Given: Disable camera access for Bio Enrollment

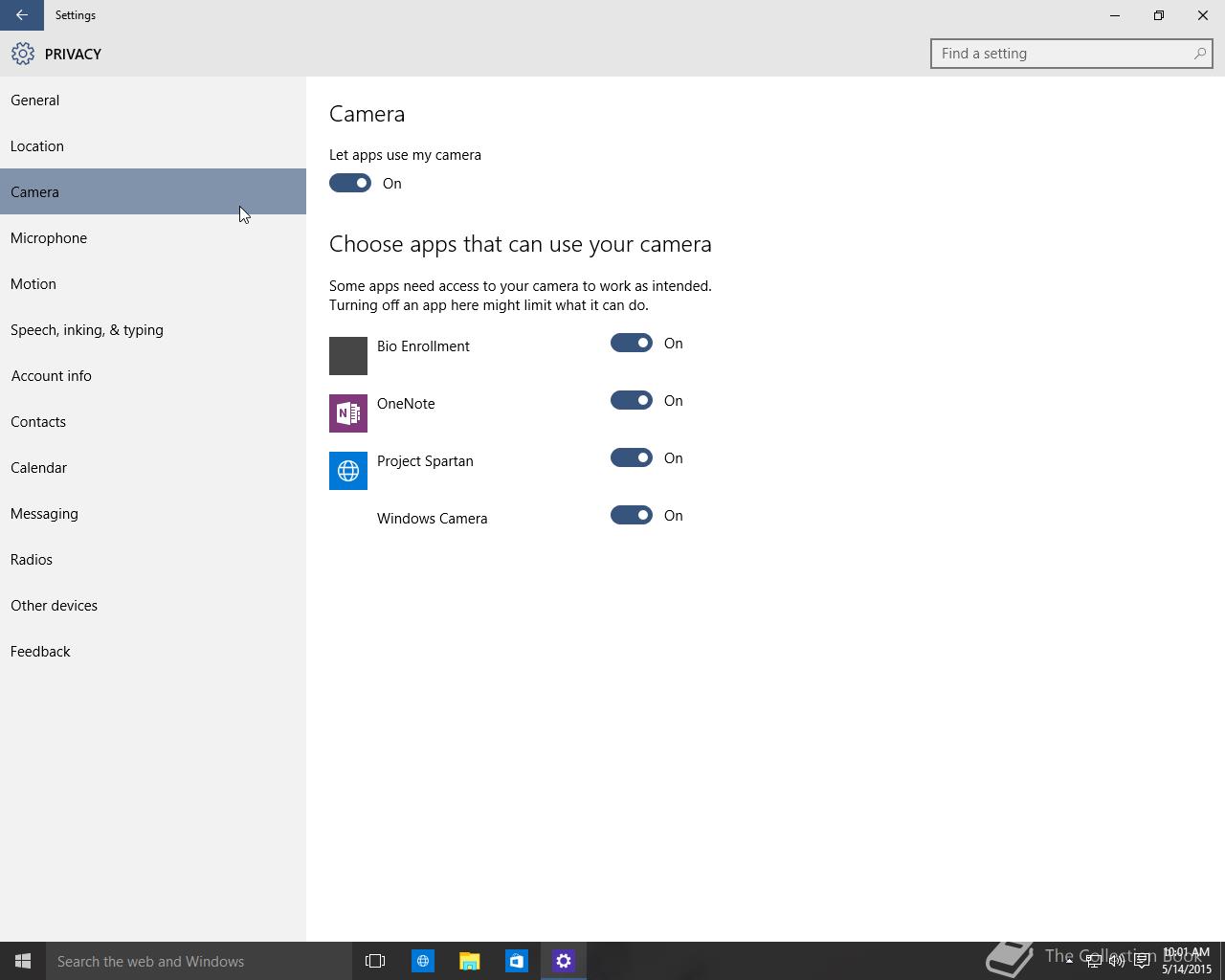Looking at the screenshot, I should tap(632, 343).
